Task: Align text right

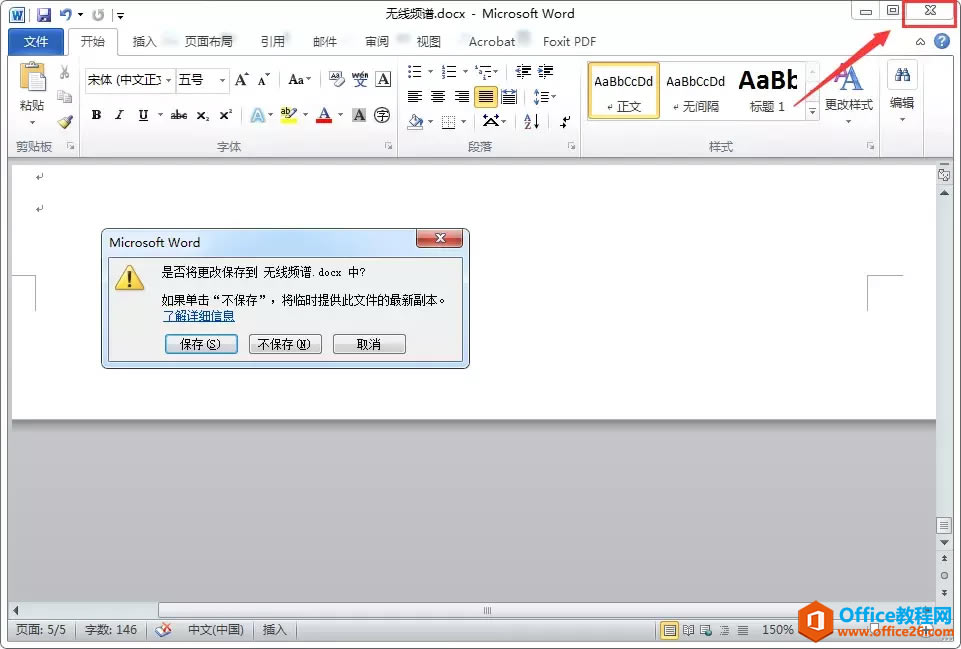Action: (461, 97)
